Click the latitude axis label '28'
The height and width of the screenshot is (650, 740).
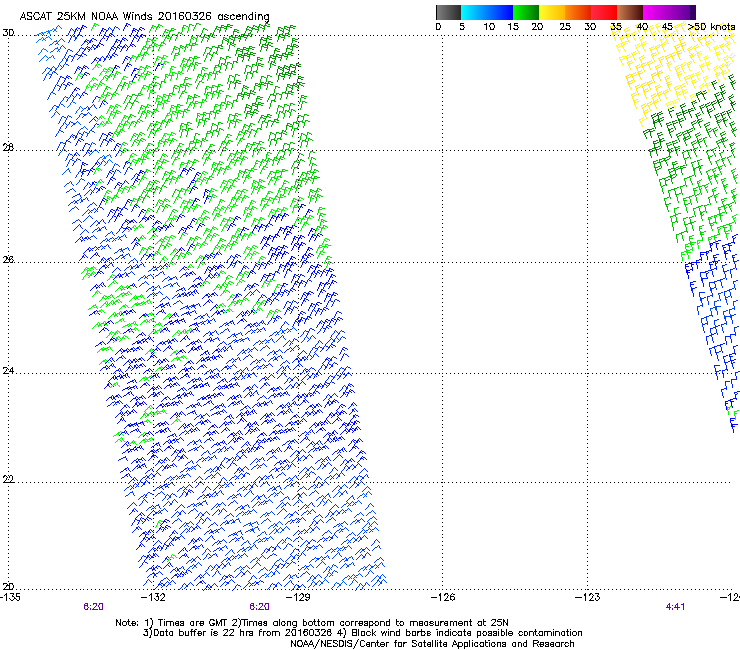pyautogui.click(x=8, y=148)
